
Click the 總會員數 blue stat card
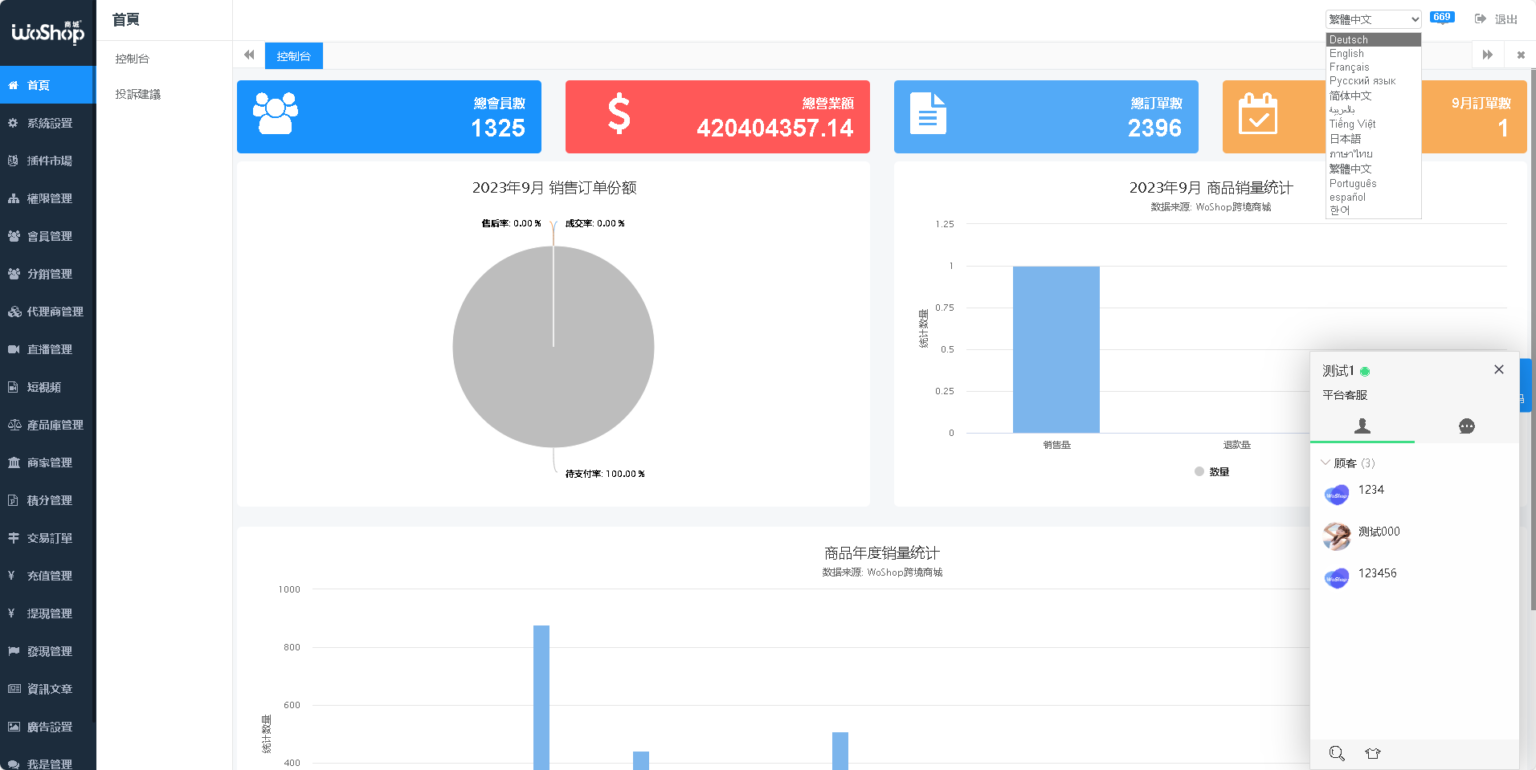click(389, 116)
